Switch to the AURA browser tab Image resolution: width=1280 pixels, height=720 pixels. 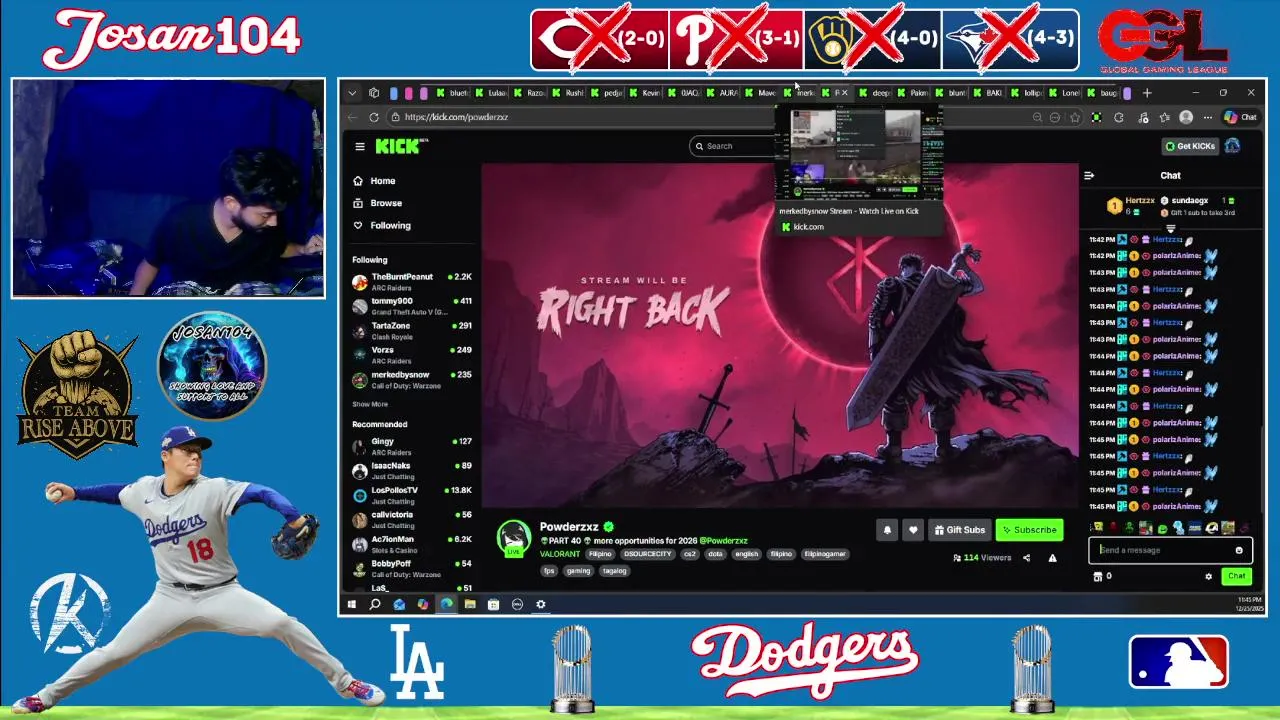coord(723,93)
